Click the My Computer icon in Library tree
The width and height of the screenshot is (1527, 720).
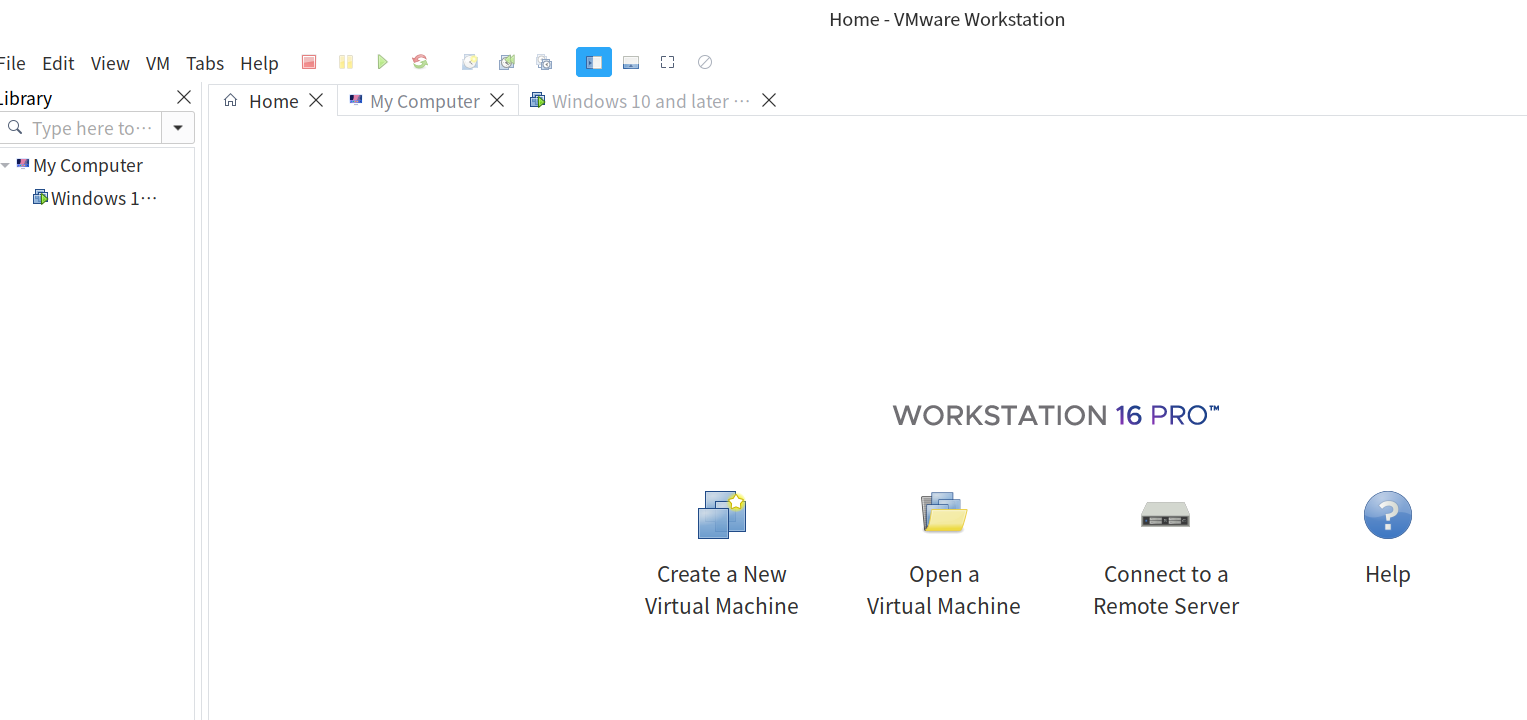coord(23,165)
